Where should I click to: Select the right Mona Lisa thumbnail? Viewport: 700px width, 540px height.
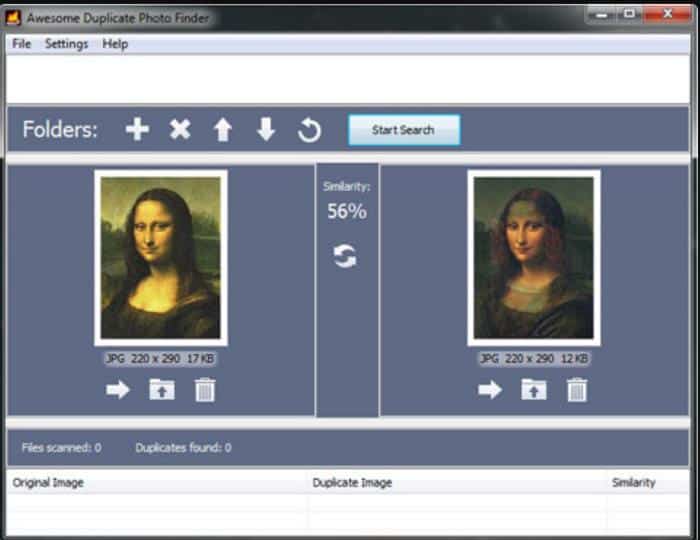point(533,258)
